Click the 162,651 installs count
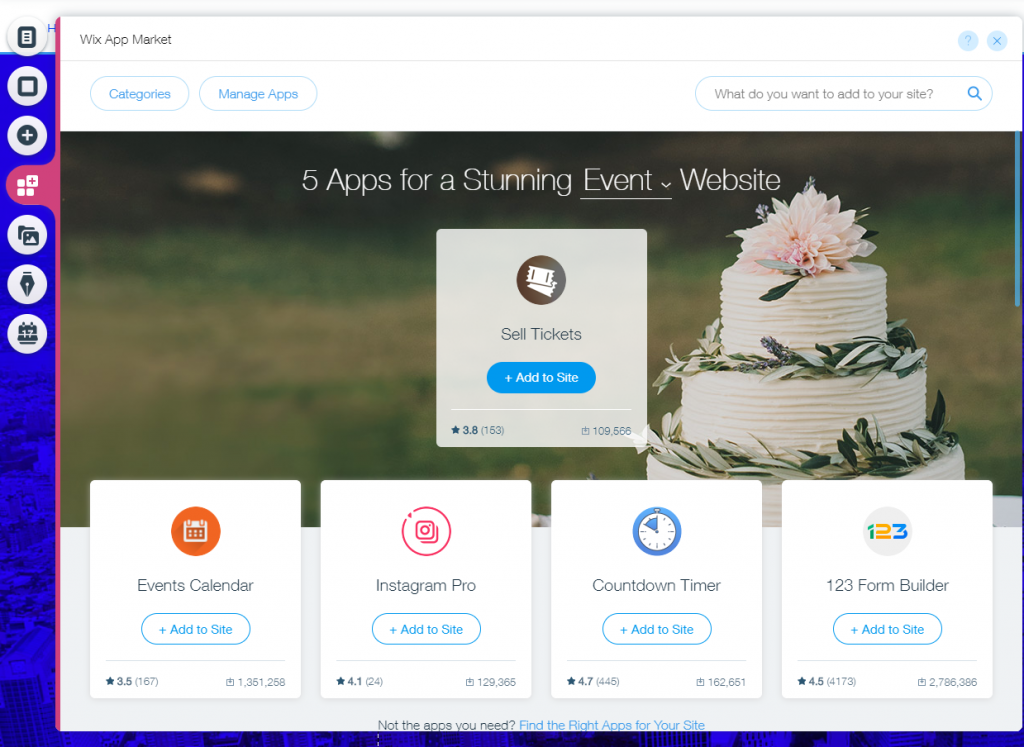The width and height of the screenshot is (1024, 747). tap(720, 682)
